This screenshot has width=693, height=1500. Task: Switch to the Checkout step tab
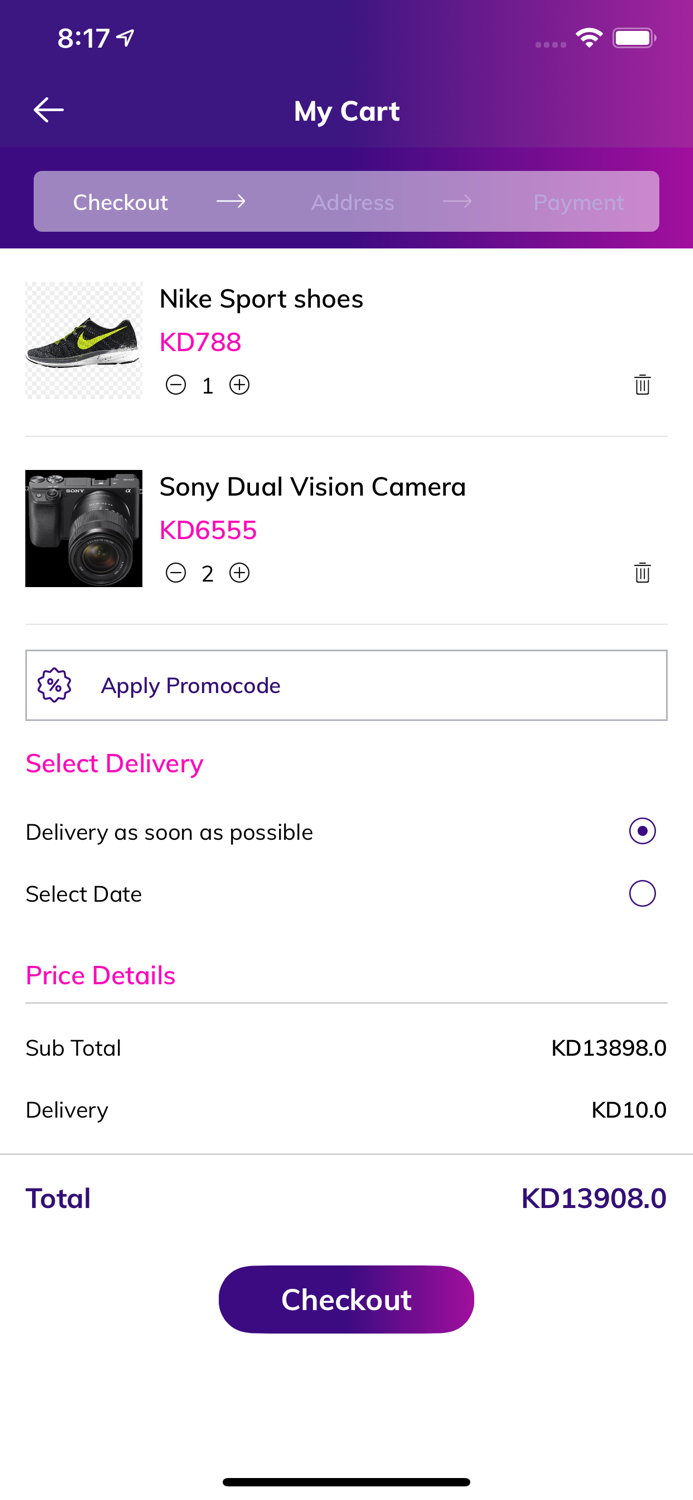120,202
